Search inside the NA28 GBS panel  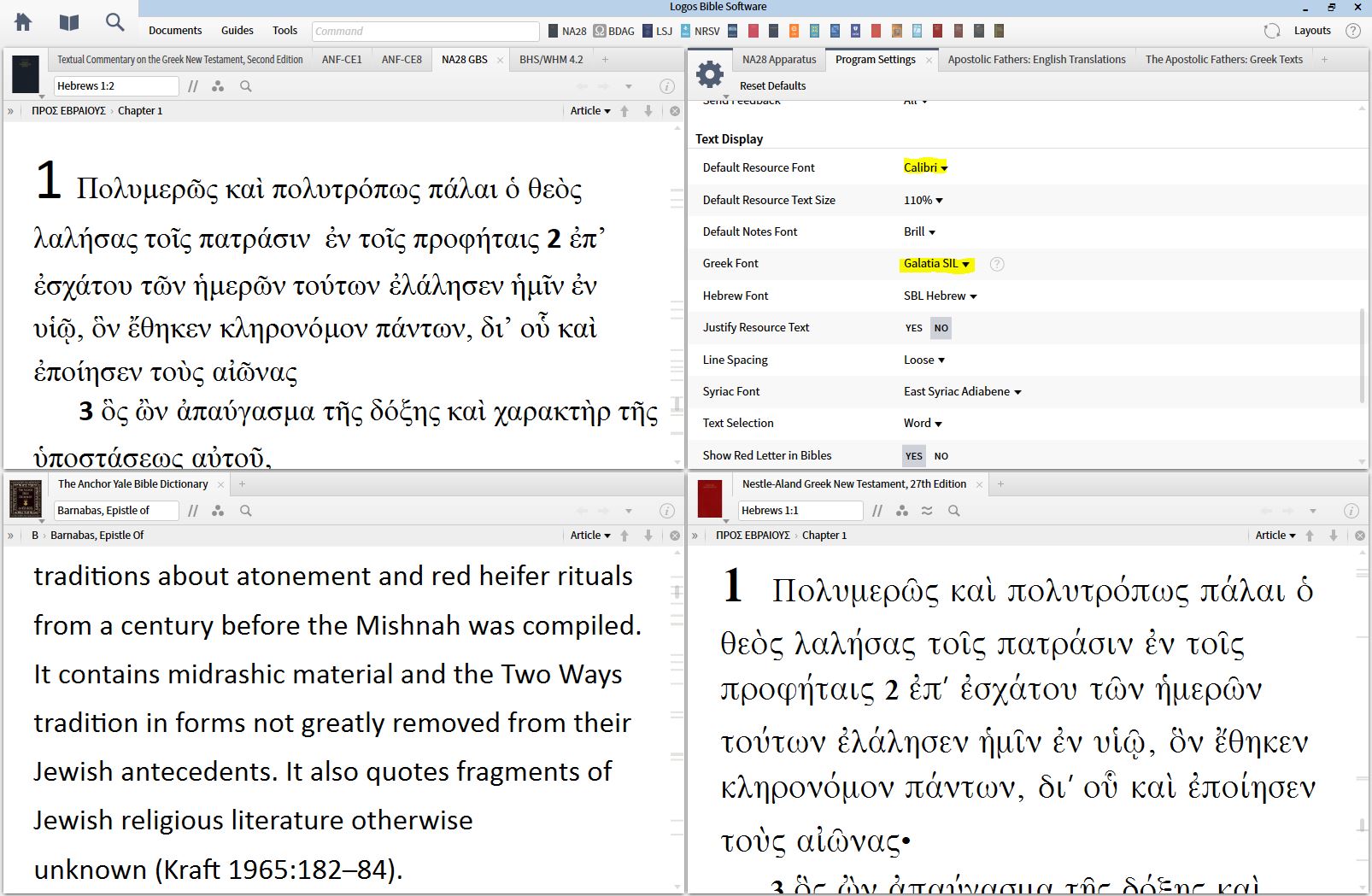click(246, 86)
